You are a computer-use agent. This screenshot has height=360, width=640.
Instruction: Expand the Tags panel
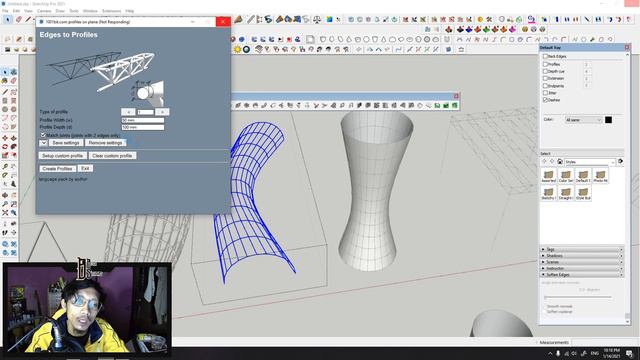pyautogui.click(x=582, y=249)
